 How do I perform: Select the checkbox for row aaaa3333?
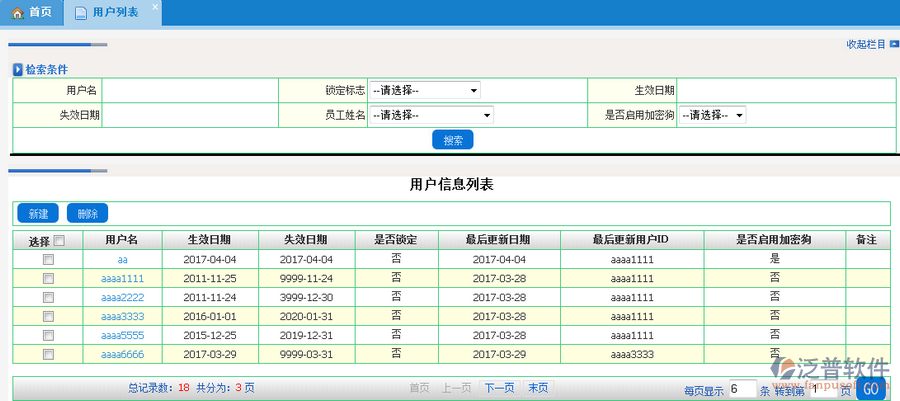click(48, 316)
